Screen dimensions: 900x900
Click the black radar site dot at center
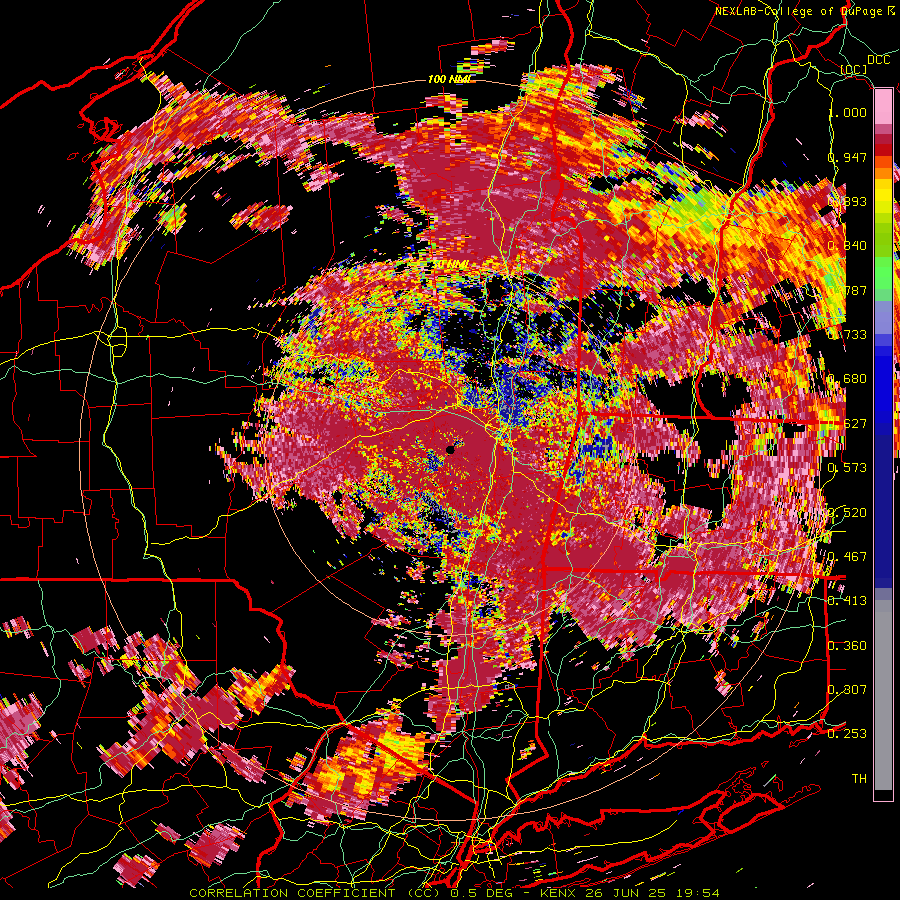coord(450,449)
